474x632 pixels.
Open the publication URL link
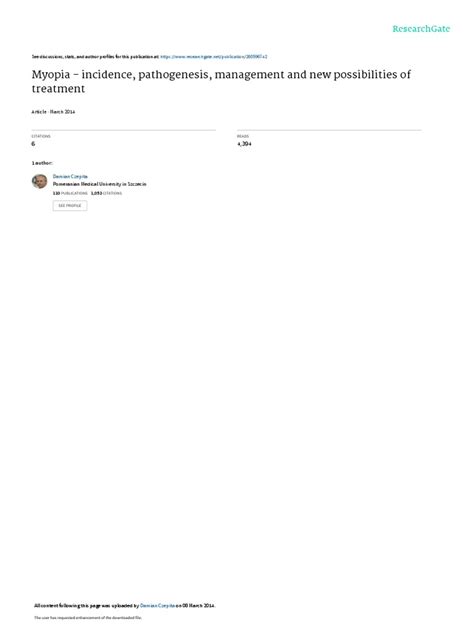click(x=214, y=57)
